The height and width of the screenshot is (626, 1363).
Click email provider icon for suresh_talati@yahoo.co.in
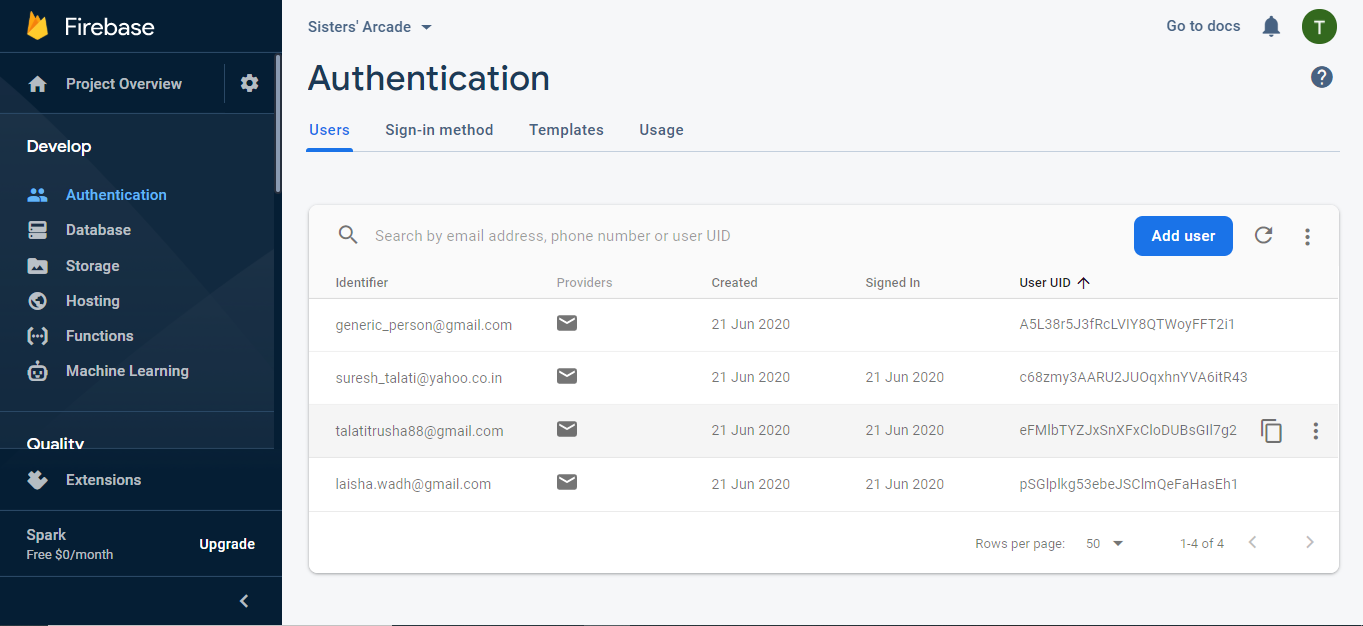coord(567,376)
